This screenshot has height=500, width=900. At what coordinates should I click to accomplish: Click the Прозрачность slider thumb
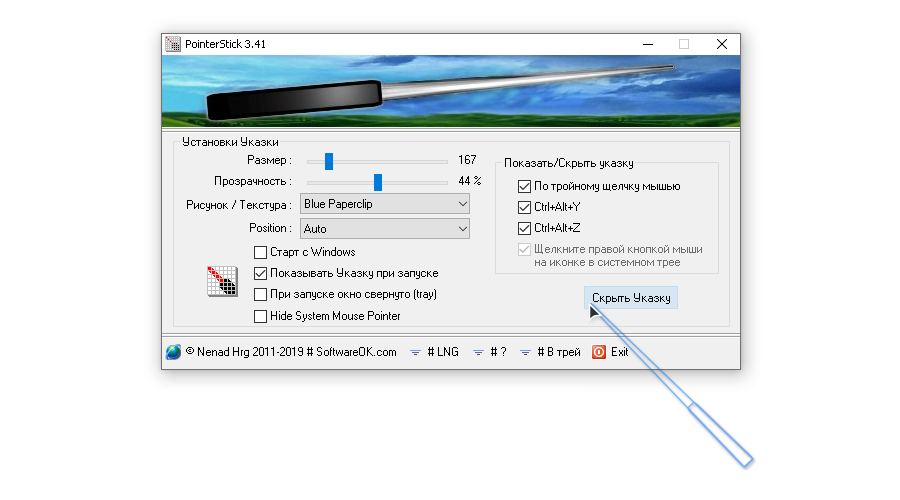click(x=378, y=183)
